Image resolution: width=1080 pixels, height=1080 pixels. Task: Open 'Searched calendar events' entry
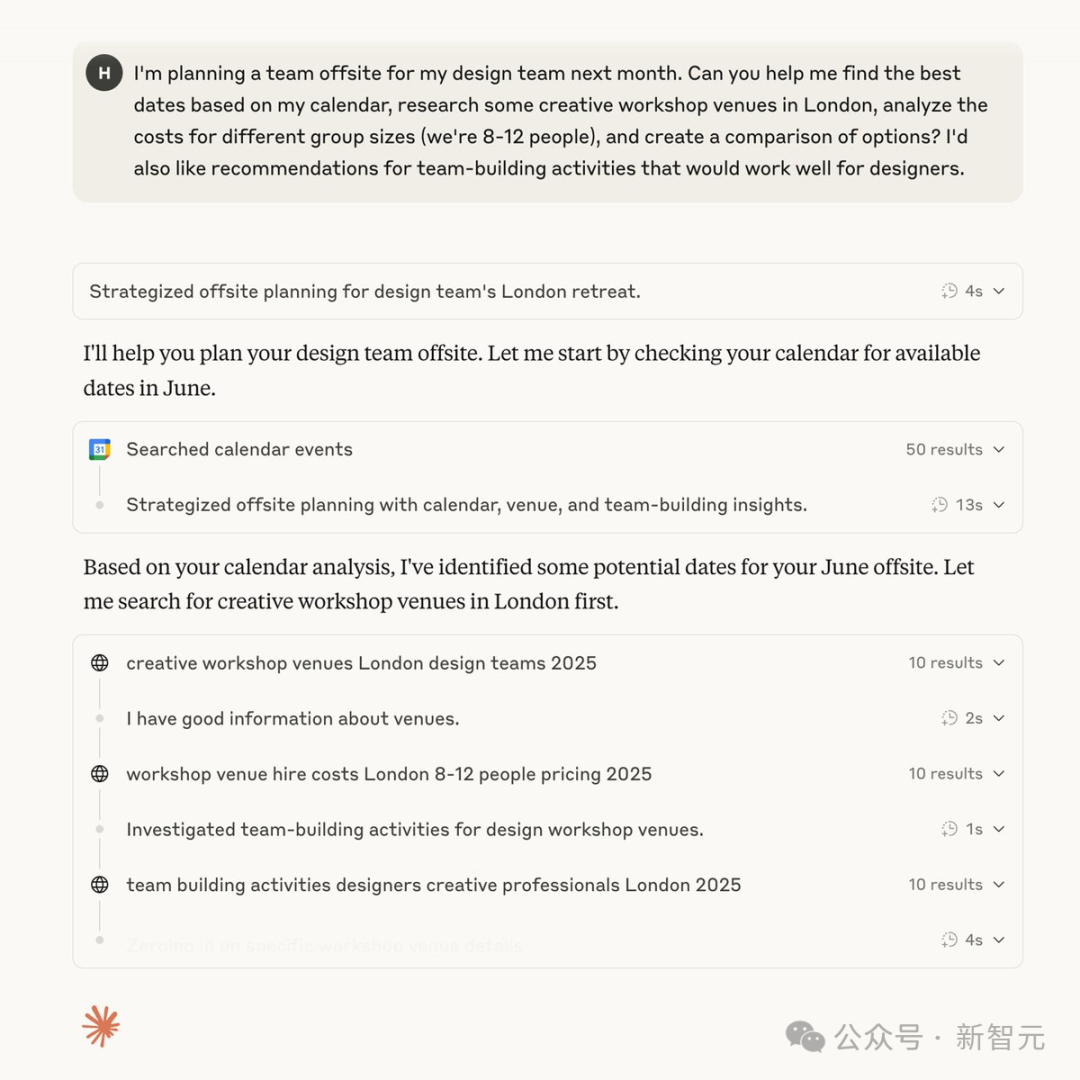239,450
